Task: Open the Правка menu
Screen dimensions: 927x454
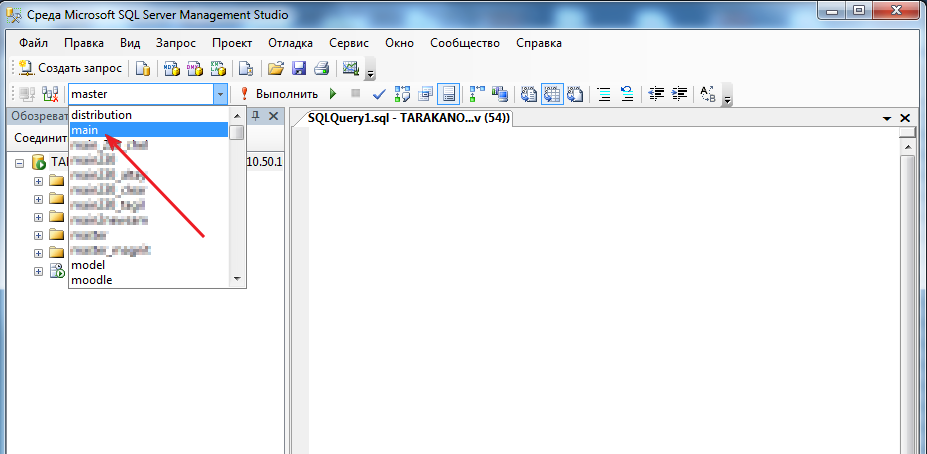Action: click(x=84, y=43)
